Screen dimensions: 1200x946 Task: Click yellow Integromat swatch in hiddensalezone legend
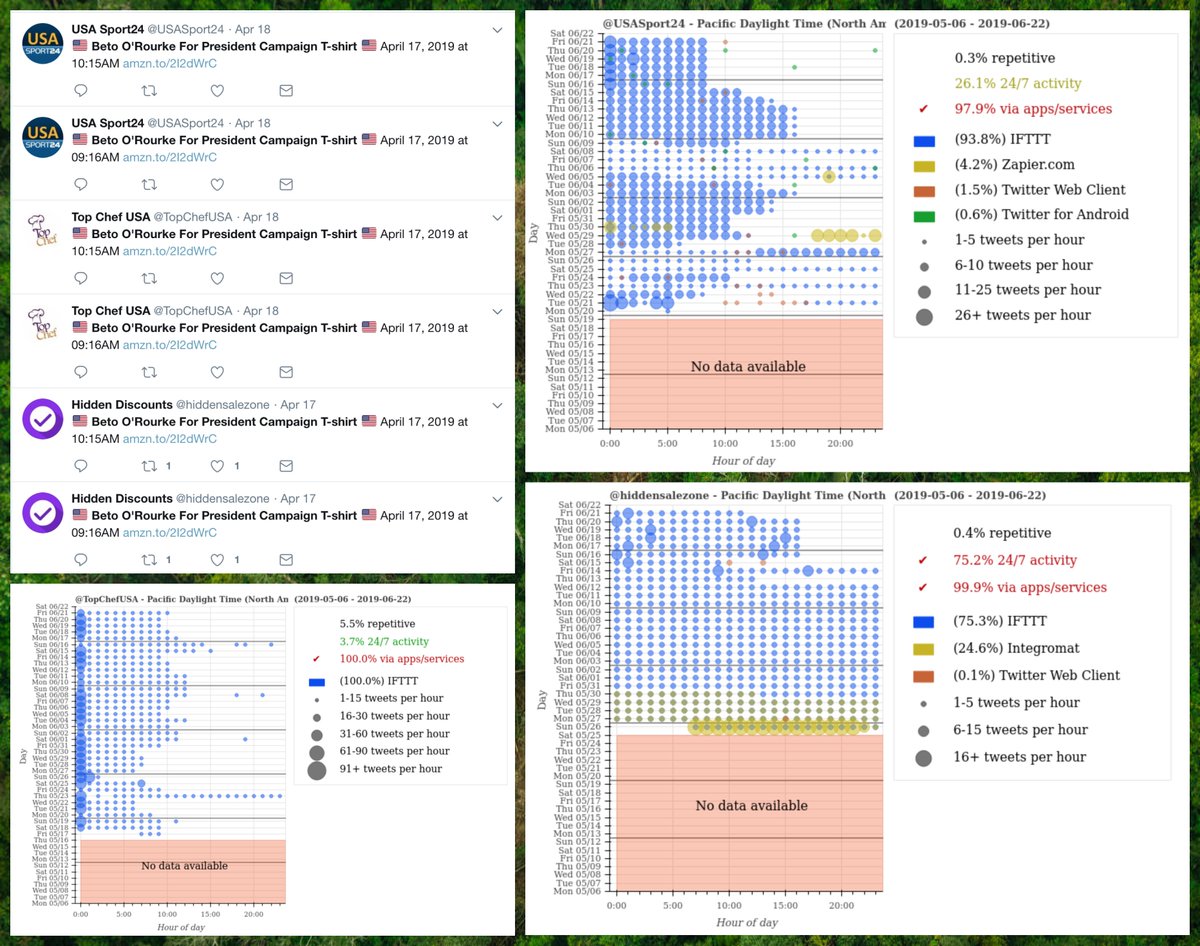coord(924,648)
